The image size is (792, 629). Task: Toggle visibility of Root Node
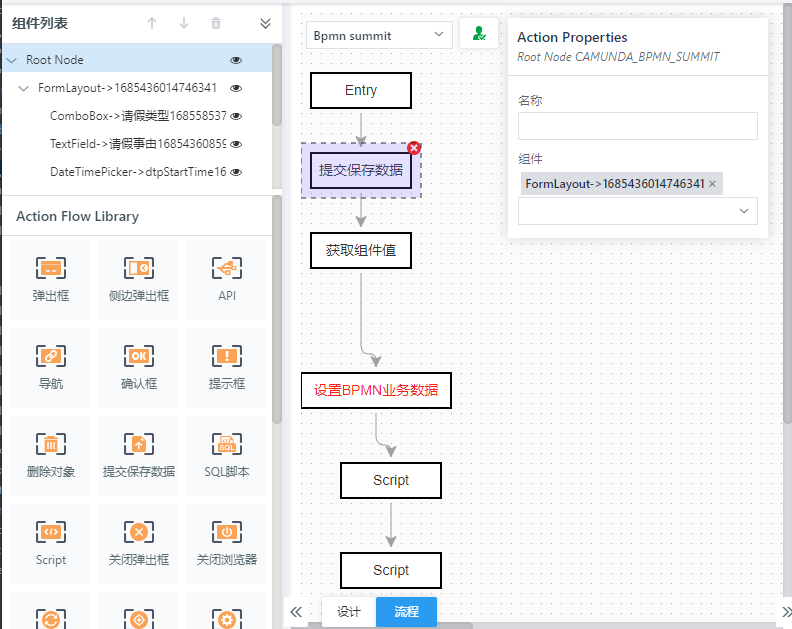click(236, 60)
